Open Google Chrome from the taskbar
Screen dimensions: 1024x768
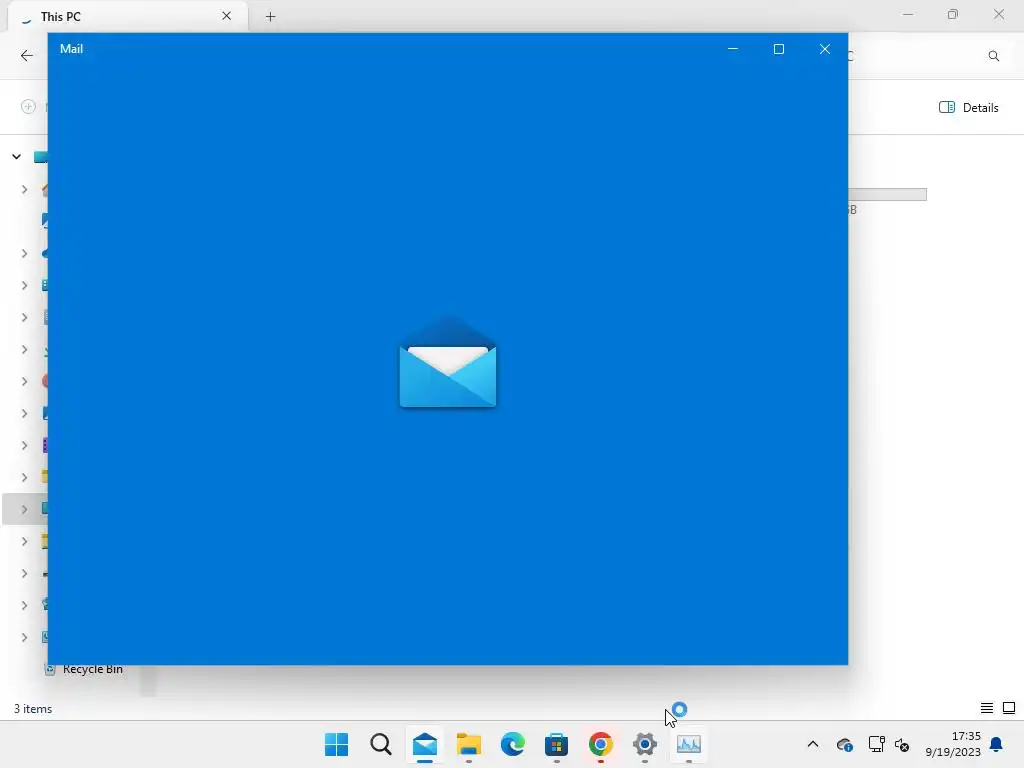point(600,744)
